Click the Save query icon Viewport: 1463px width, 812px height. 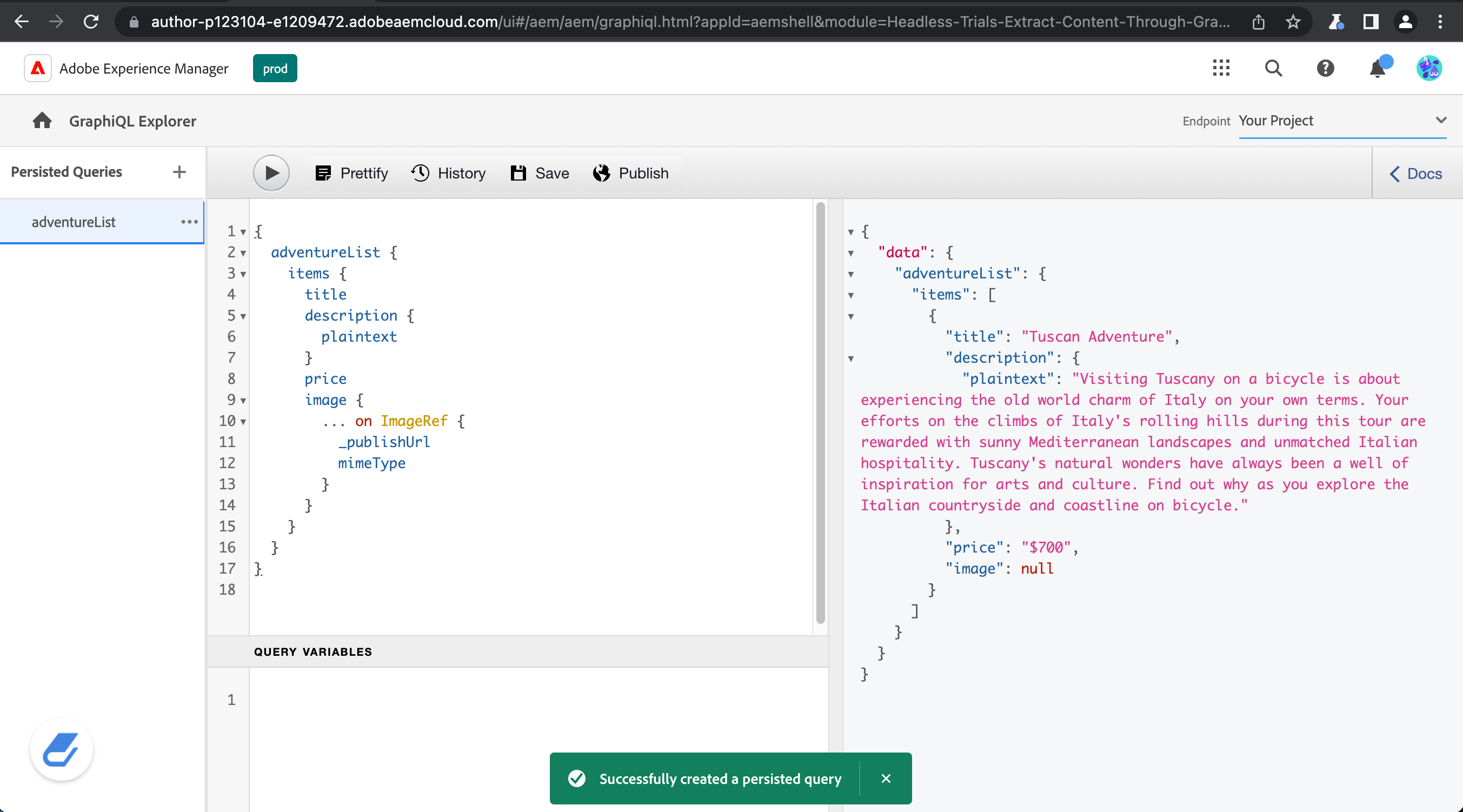[x=519, y=173]
